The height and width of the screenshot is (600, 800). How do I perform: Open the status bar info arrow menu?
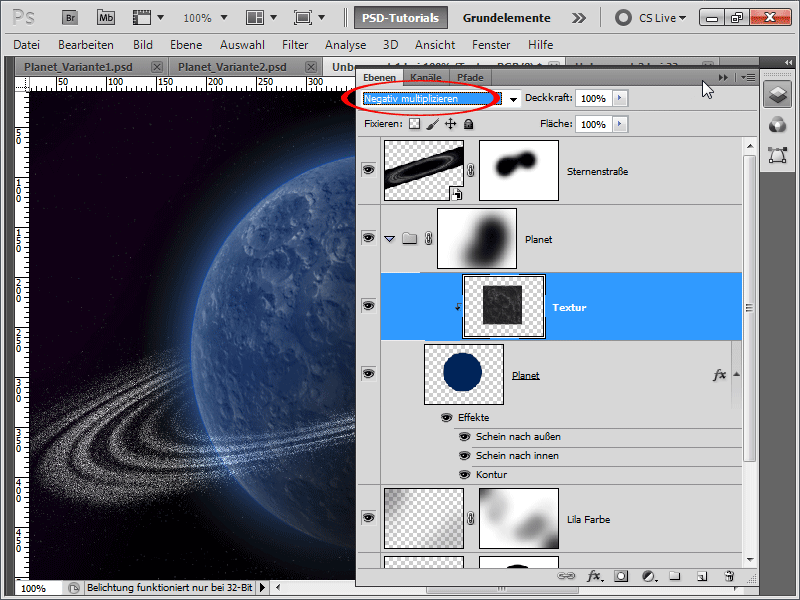(x=262, y=588)
